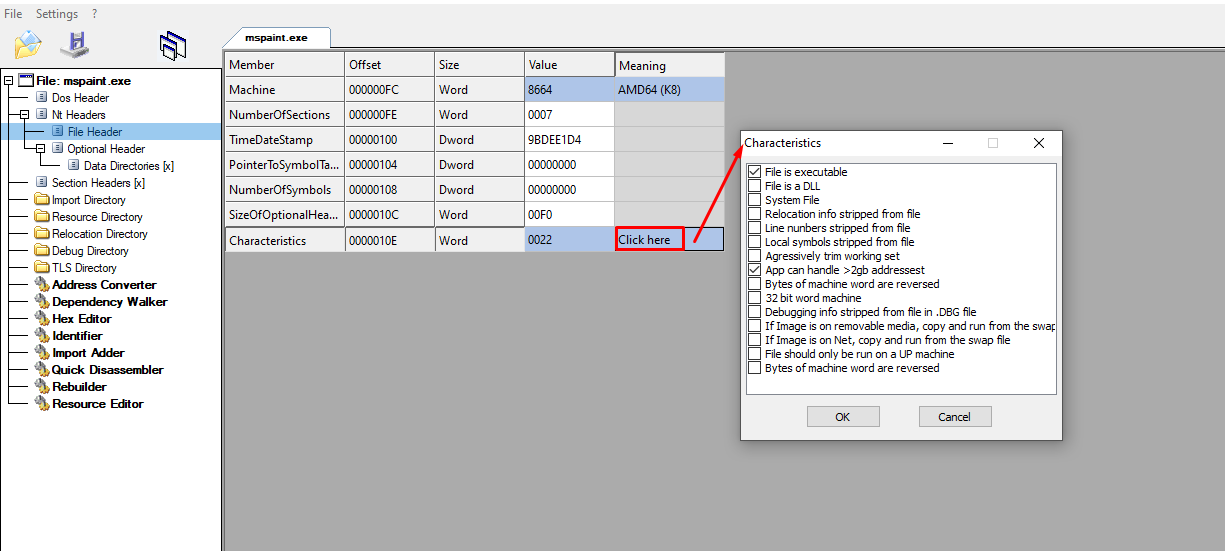Open the TLS Directory folder icon

pyautogui.click(x=42, y=268)
